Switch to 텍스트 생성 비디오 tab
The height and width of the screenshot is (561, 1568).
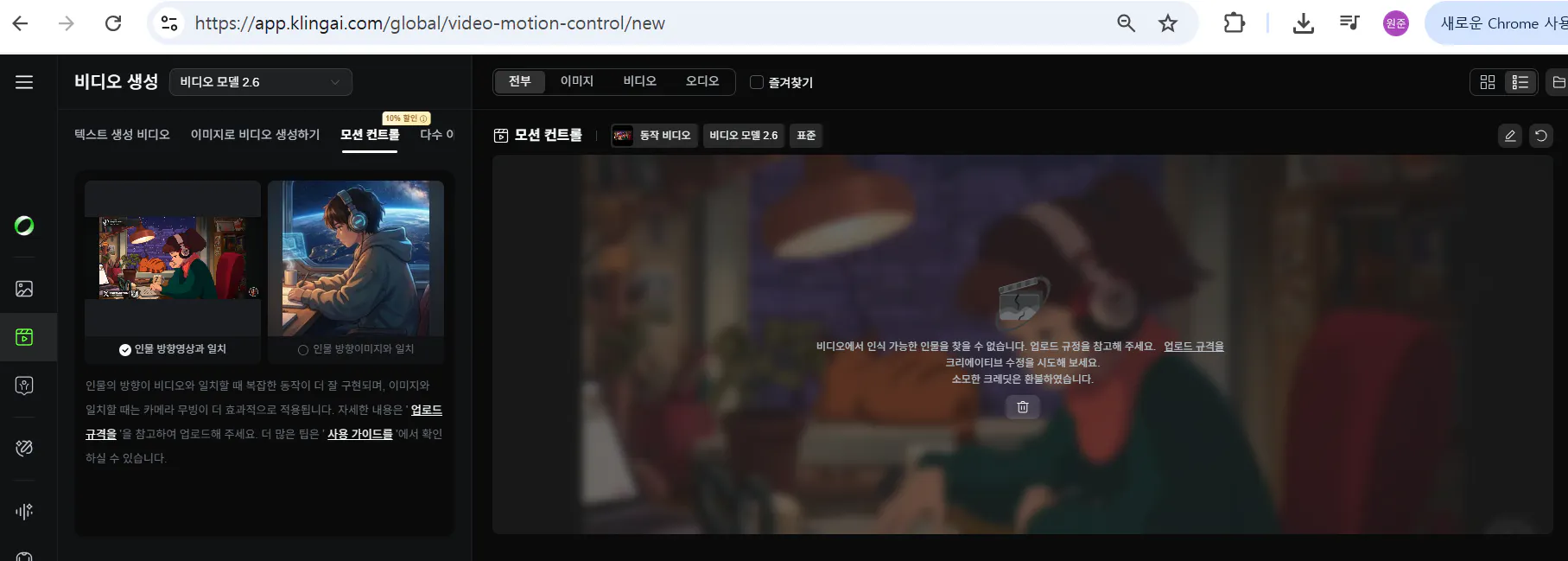click(122, 135)
